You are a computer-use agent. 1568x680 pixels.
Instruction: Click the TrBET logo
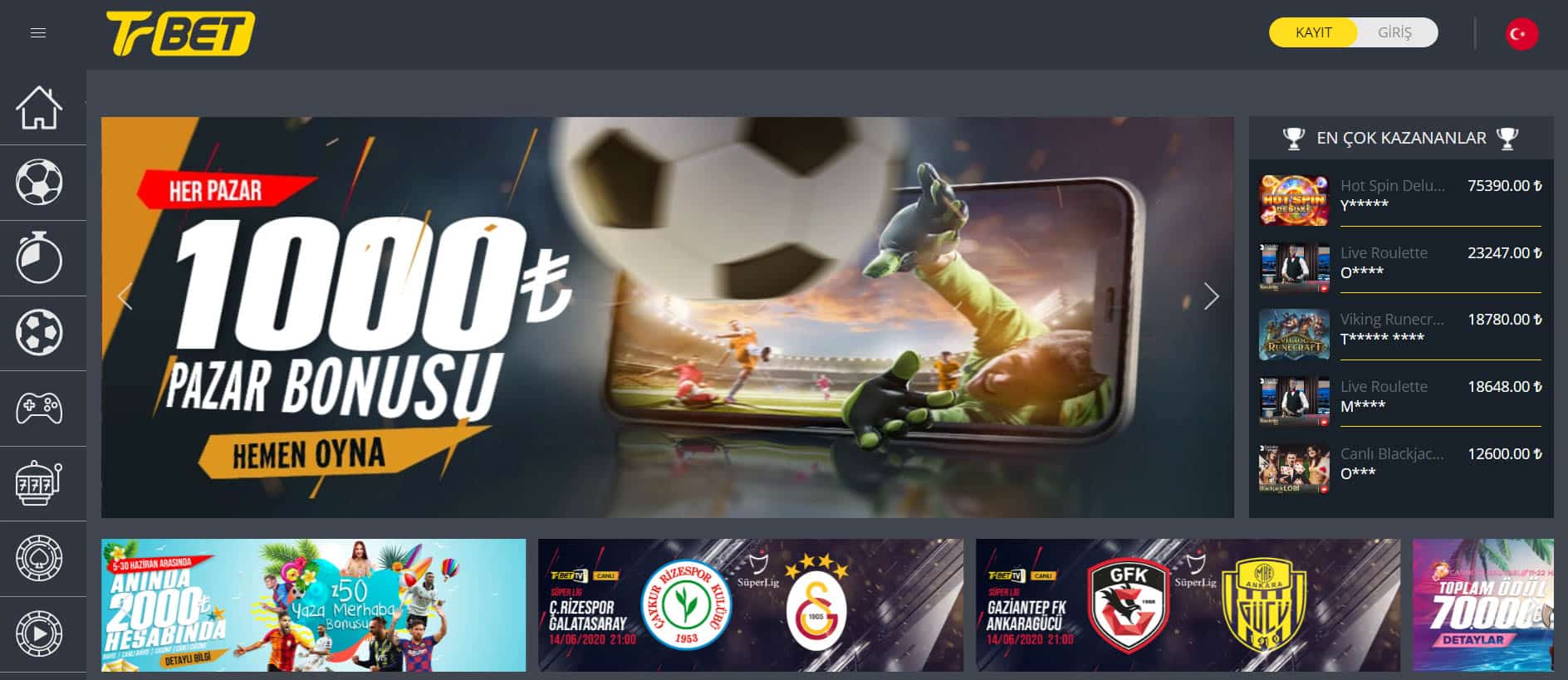coord(180,34)
